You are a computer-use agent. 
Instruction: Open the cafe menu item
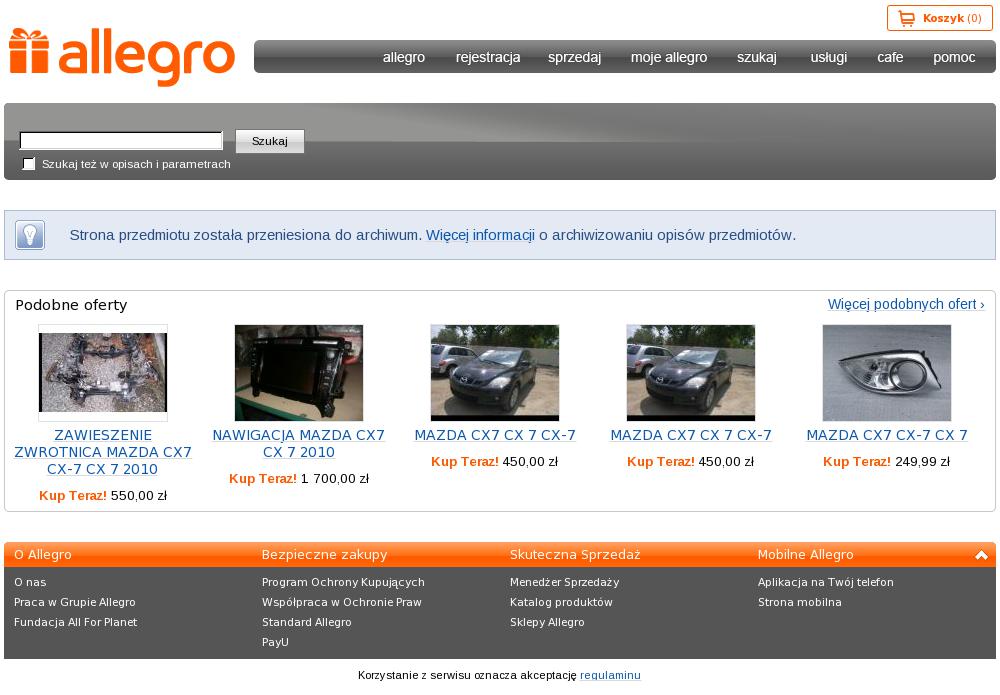[890, 57]
